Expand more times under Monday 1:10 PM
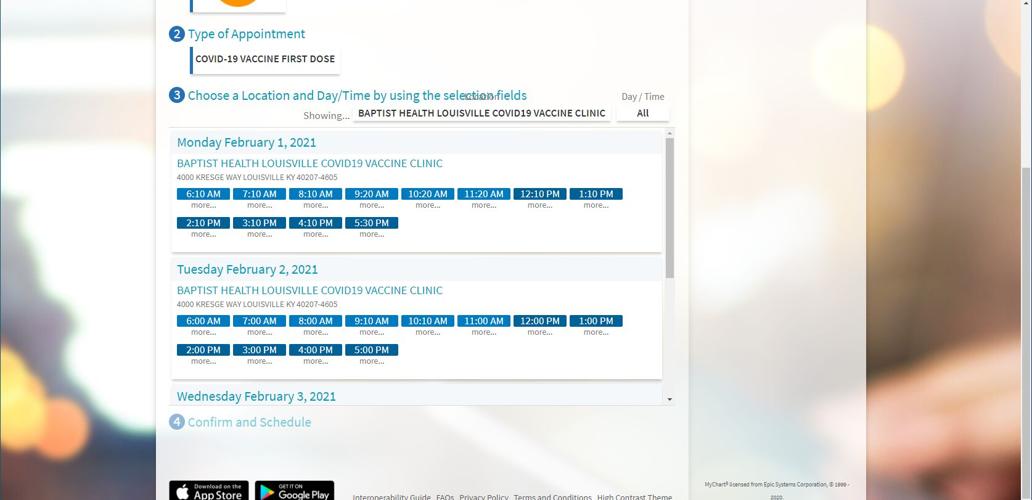The width and height of the screenshot is (1032, 500). (x=596, y=205)
